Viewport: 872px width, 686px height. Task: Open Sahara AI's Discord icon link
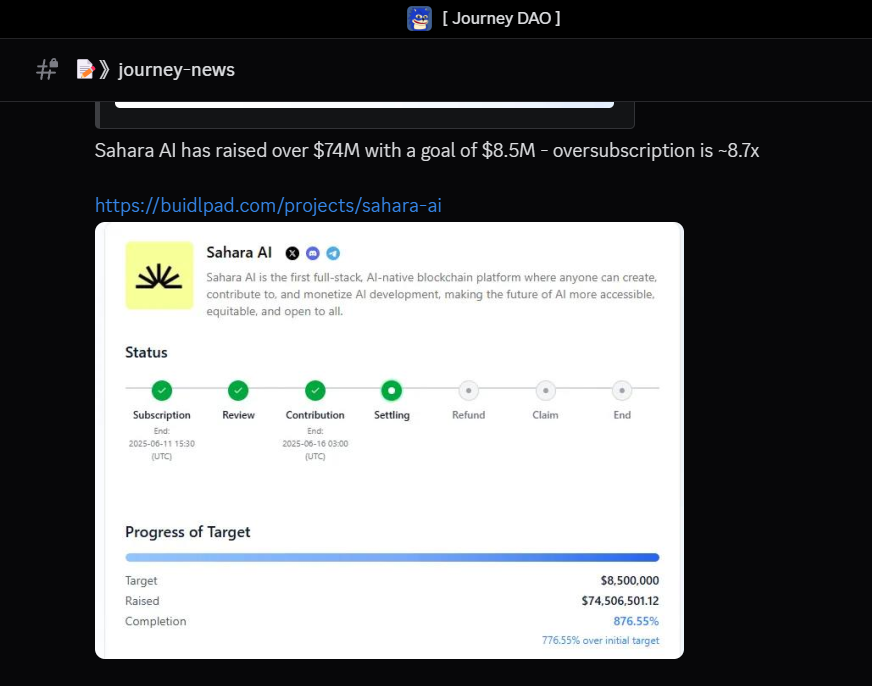click(313, 252)
